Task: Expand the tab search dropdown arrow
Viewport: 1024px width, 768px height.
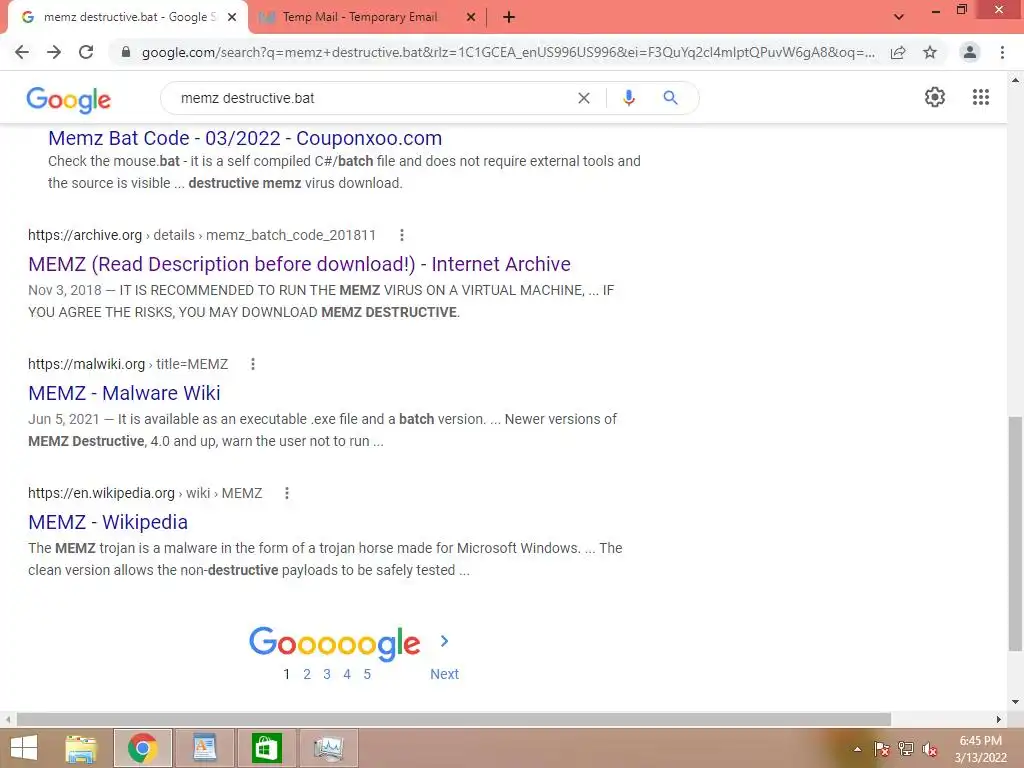Action: 899,17
